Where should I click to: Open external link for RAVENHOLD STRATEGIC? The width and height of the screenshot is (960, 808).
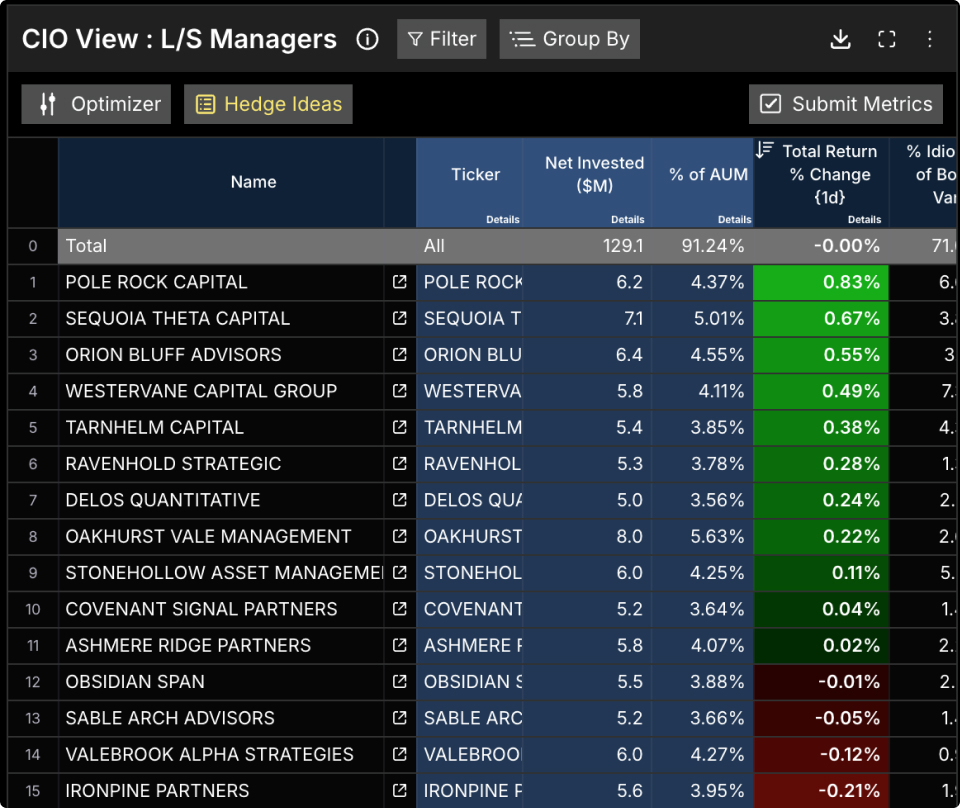400,463
